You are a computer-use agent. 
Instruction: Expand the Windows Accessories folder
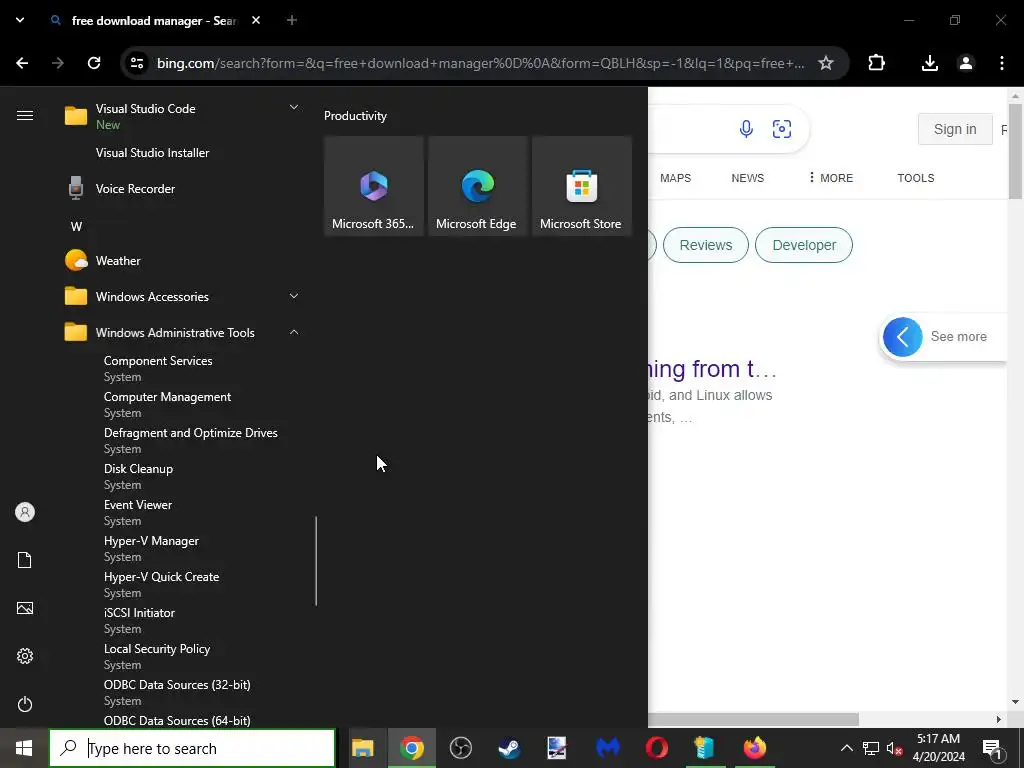point(294,296)
